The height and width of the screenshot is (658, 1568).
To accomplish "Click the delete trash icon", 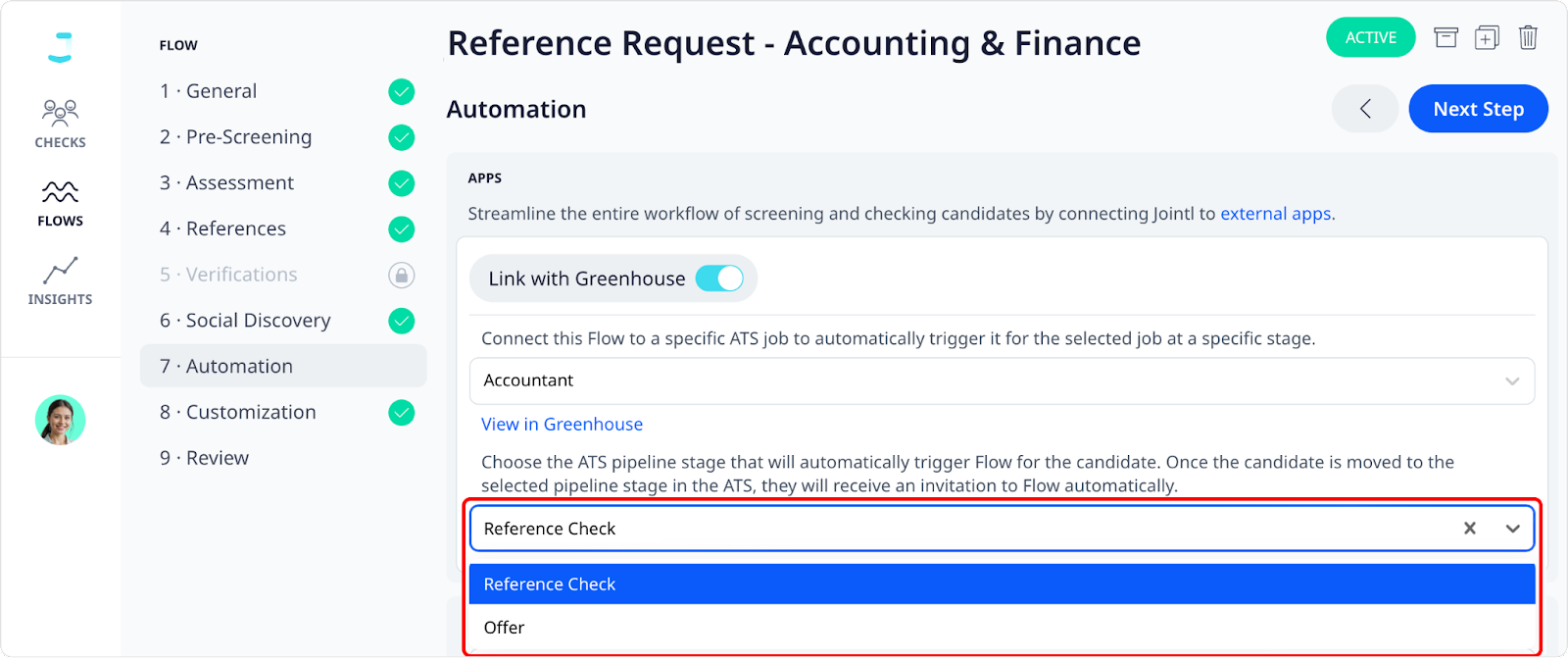I will coord(1528,38).
